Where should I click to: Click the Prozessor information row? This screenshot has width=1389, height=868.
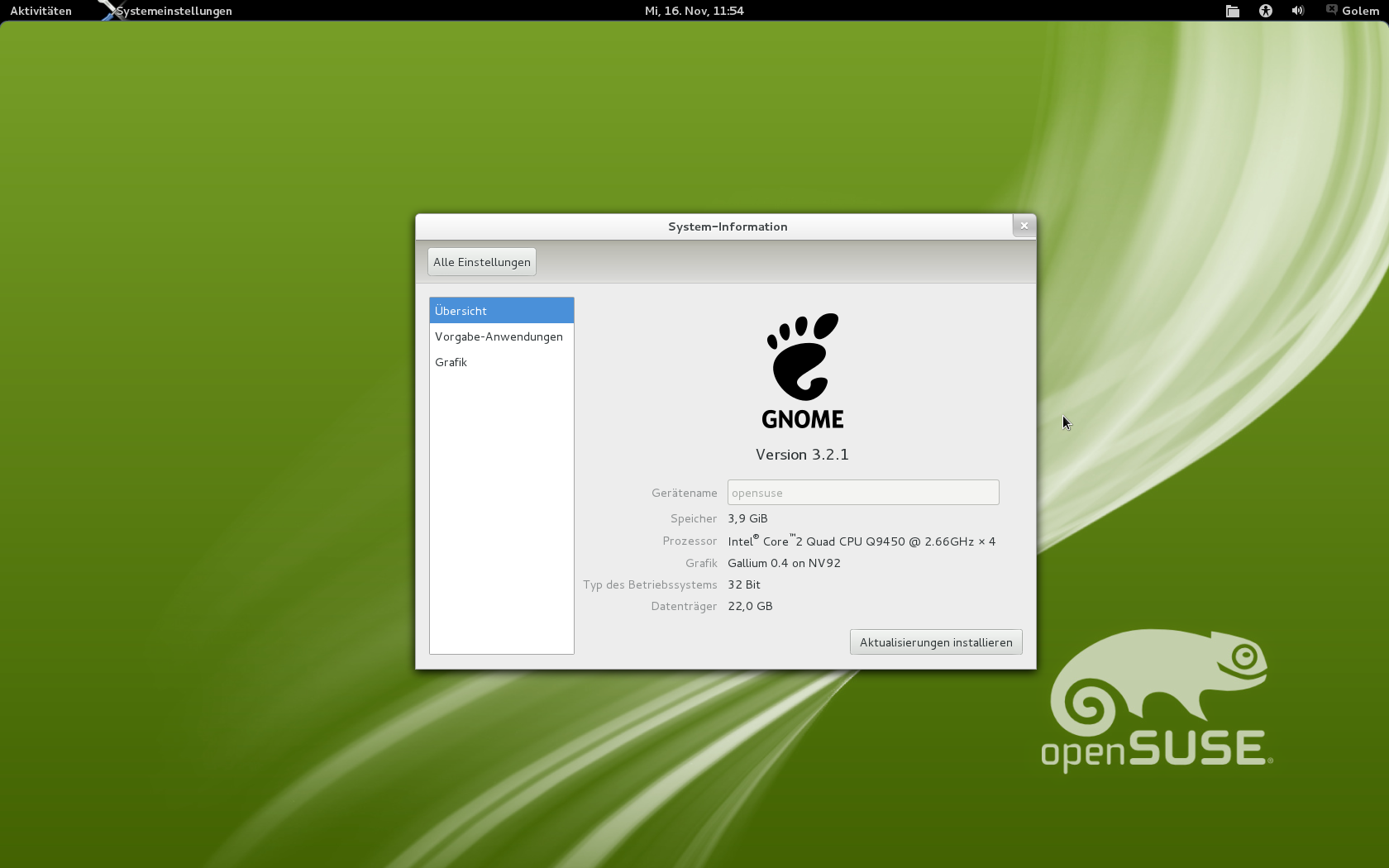pyautogui.click(x=861, y=541)
